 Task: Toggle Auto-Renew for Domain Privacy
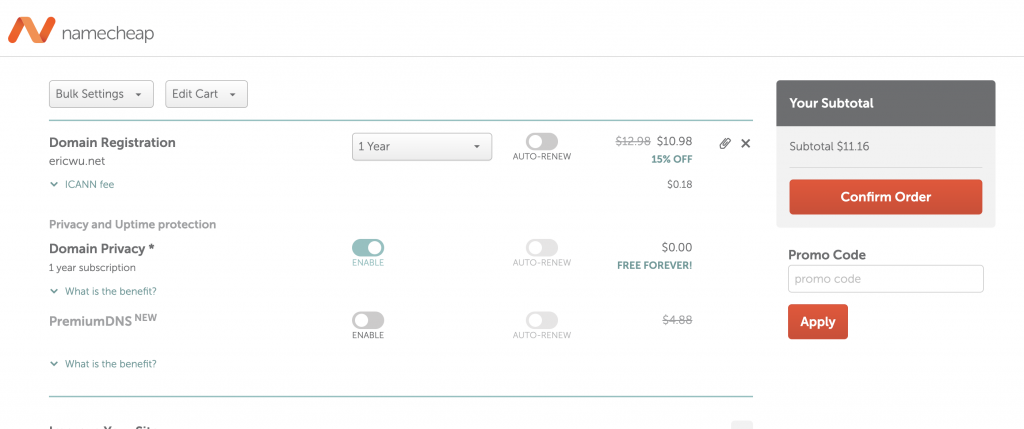[x=542, y=247]
